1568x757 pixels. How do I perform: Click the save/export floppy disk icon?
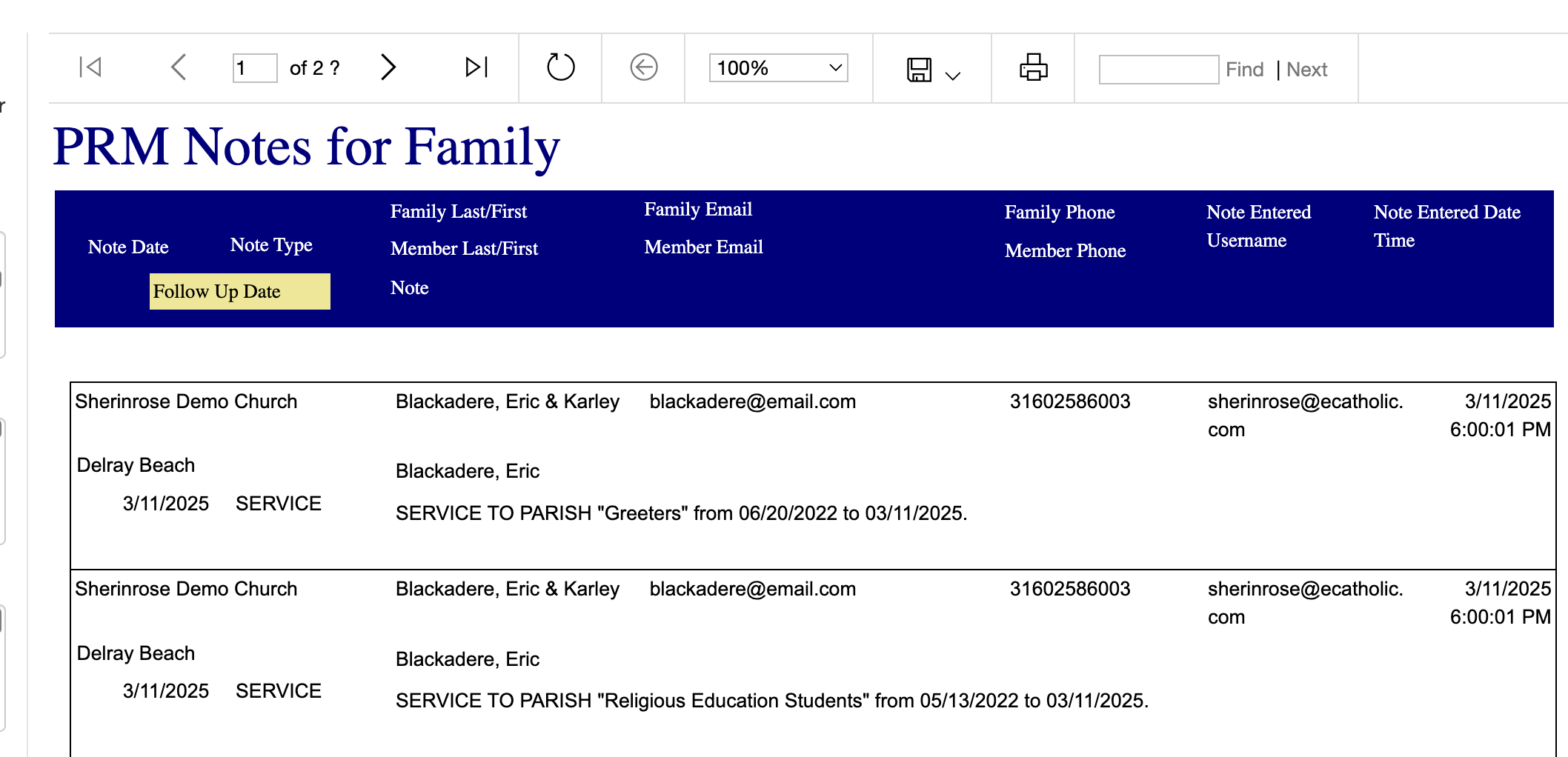920,70
